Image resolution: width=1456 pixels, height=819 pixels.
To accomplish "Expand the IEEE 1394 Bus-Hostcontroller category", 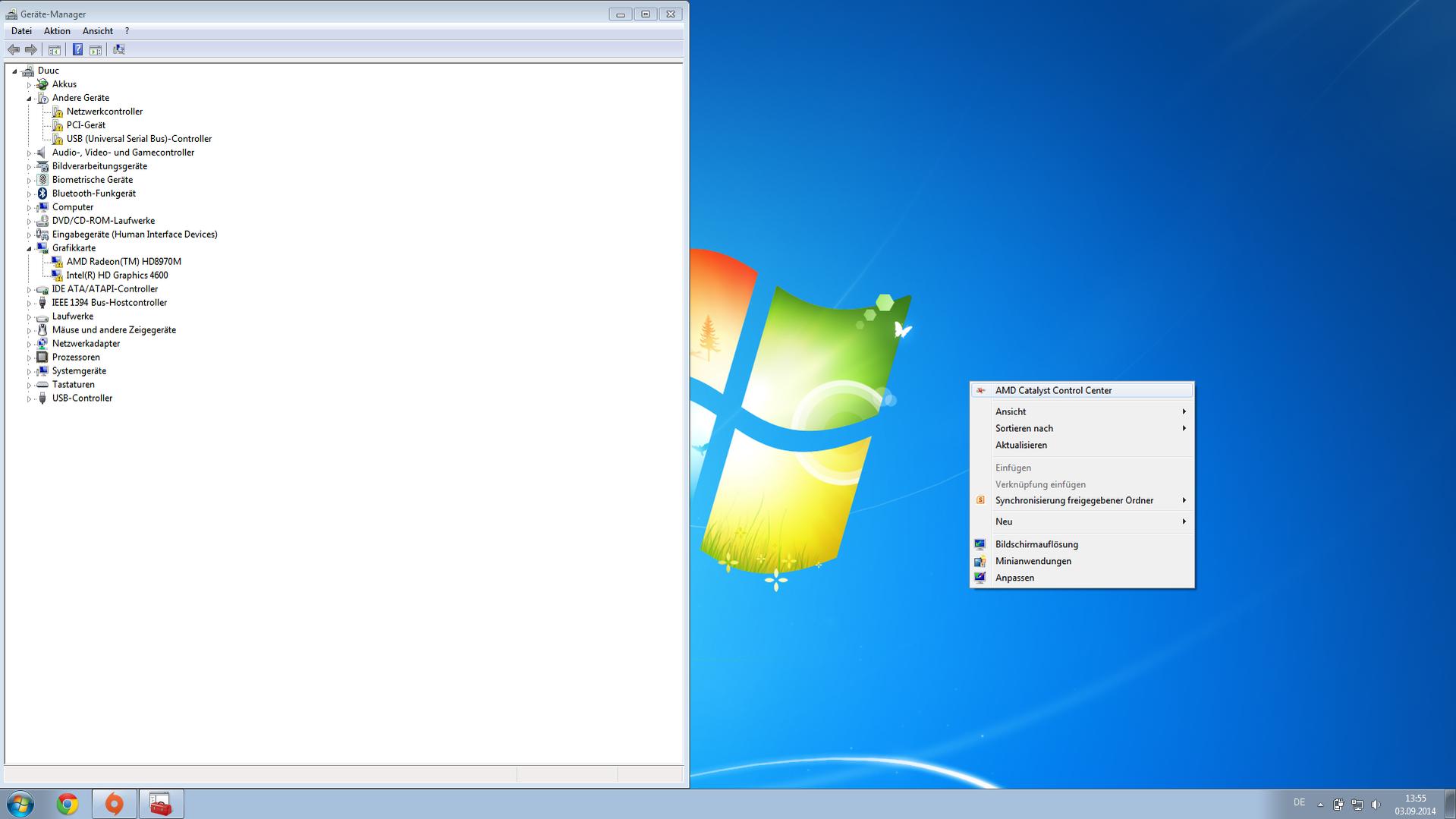I will (x=29, y=304).
